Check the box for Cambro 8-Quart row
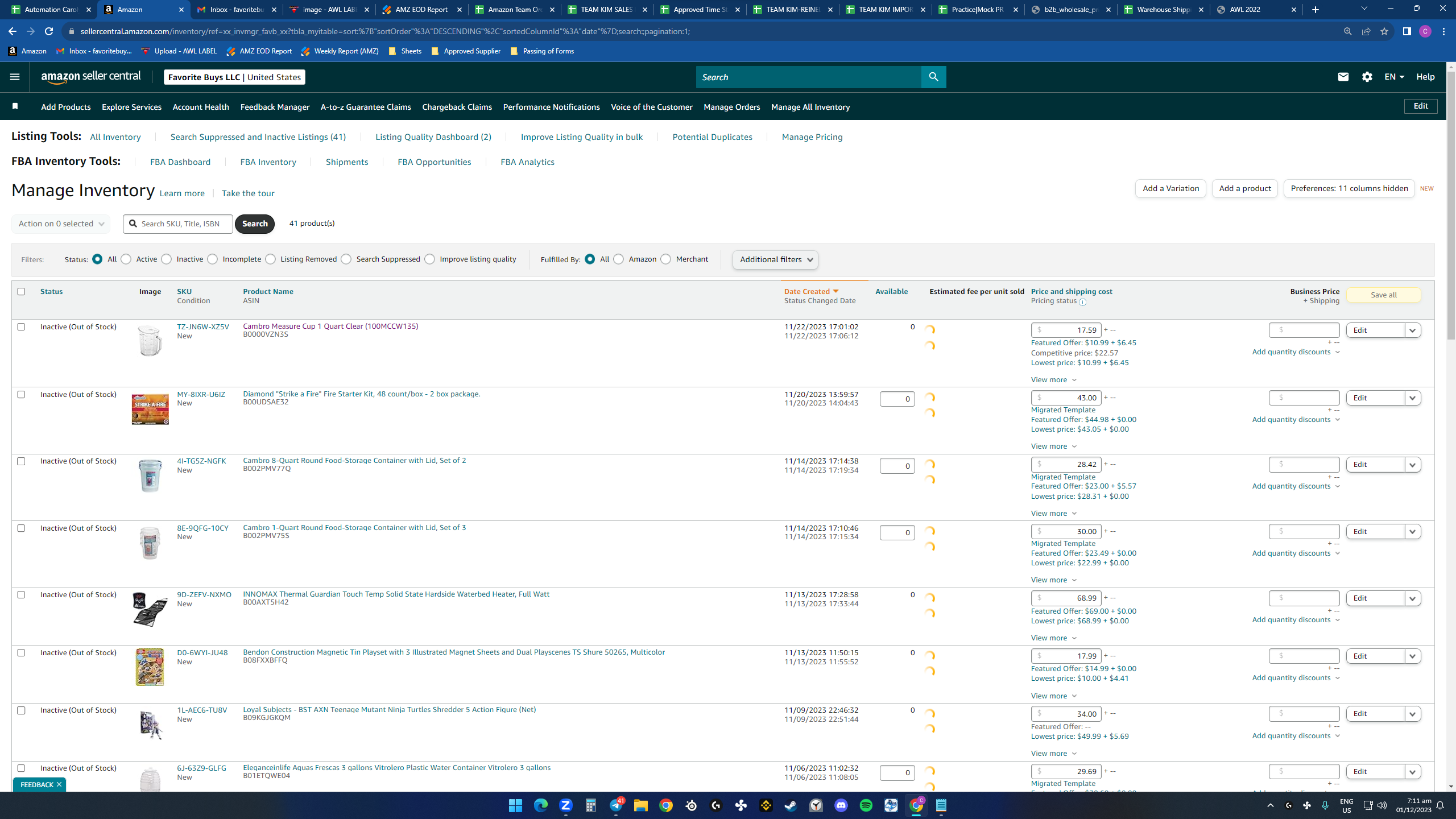This screenshot has height=819, width=1456. tap(21, 461)
